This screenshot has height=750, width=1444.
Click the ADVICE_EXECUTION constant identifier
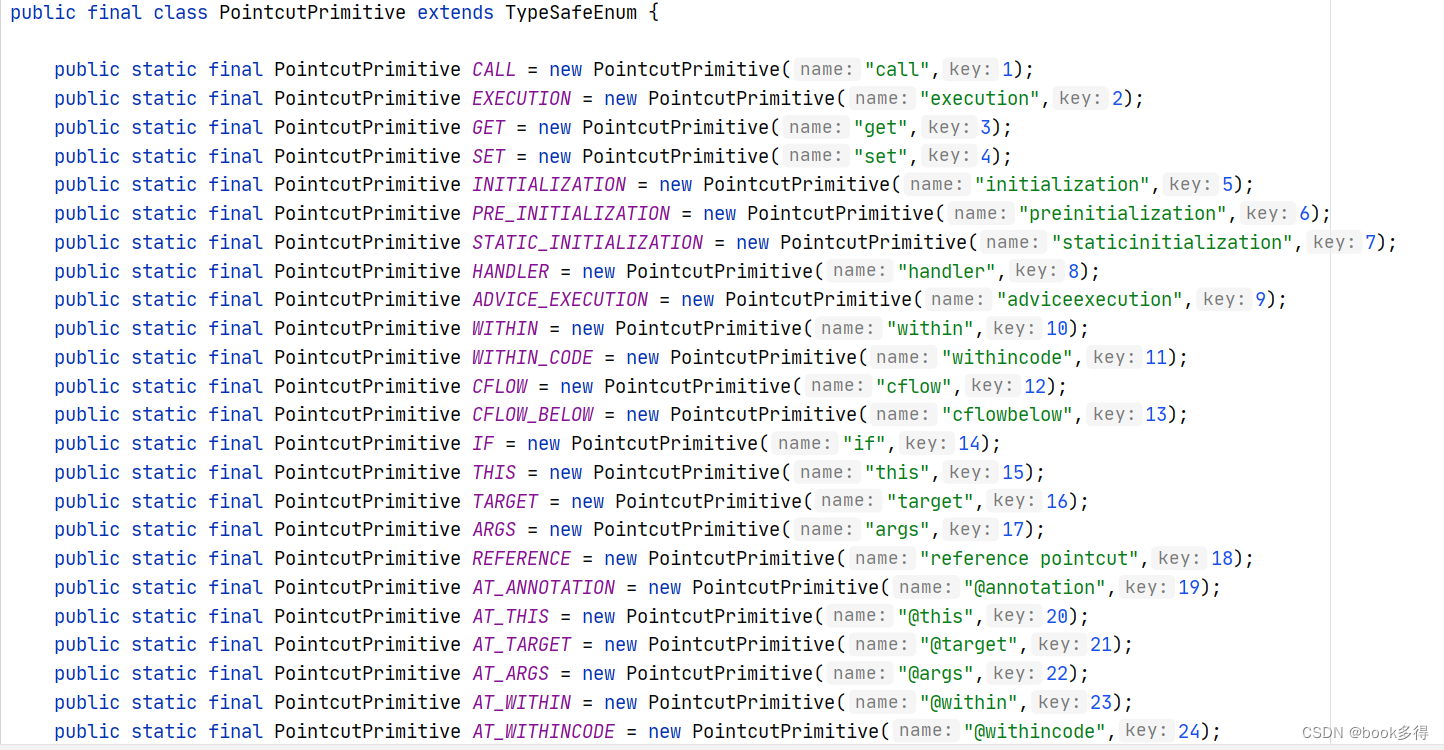pyautogui.click(x=560, y=300)
